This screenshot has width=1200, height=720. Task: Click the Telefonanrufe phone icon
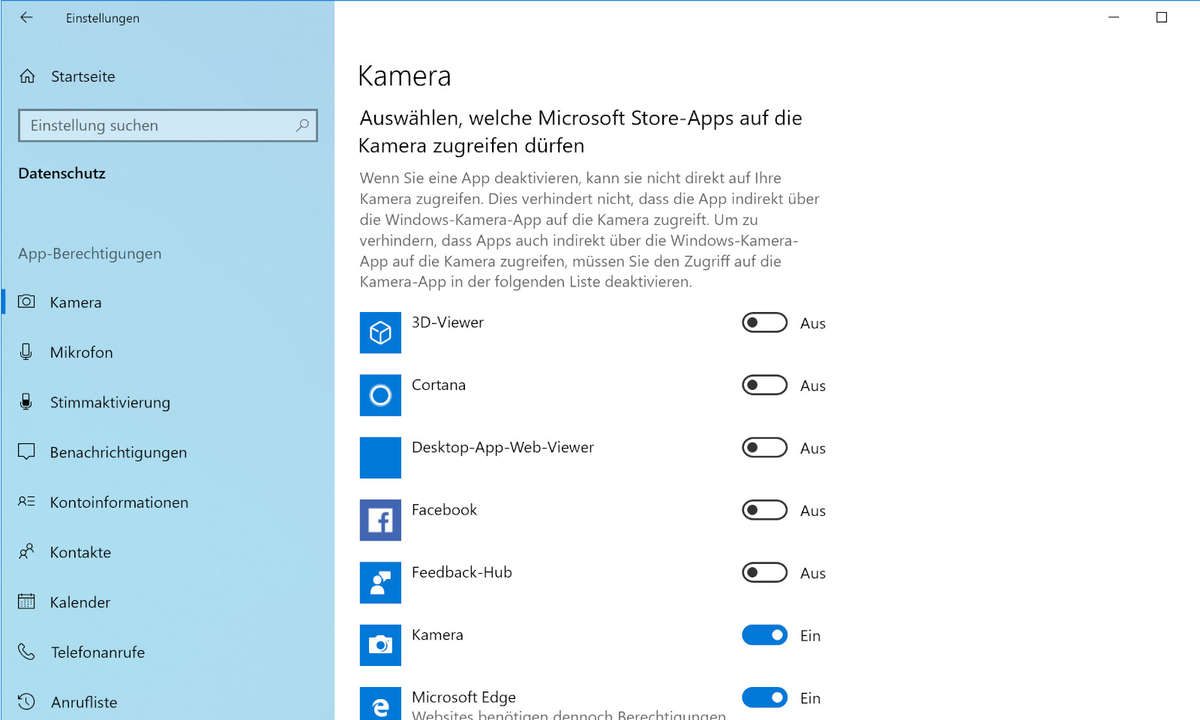point(27,652)
